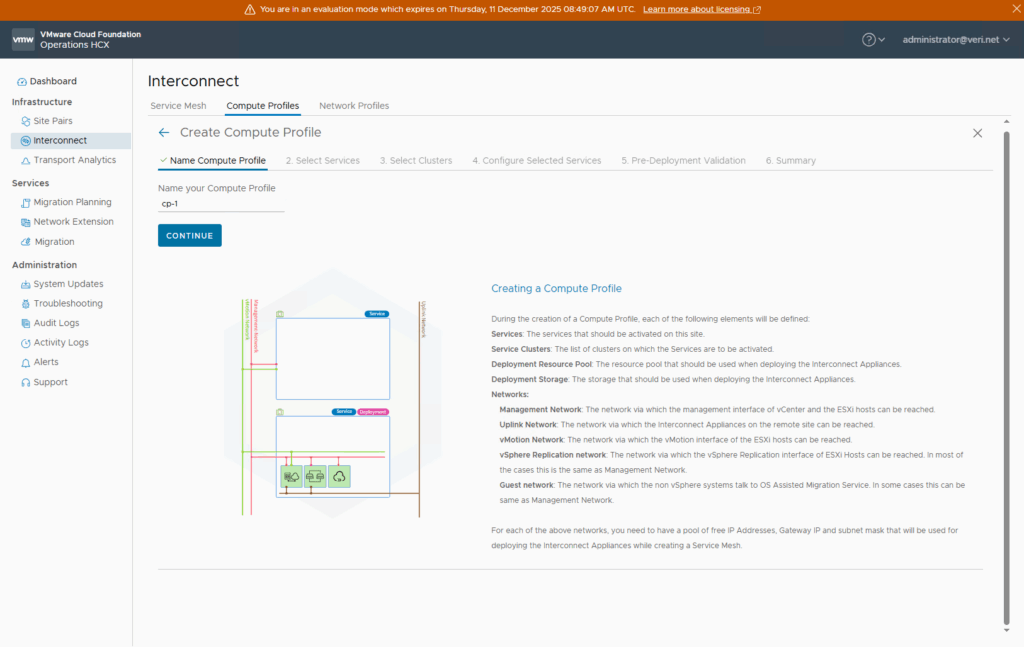Open the Learn more about licensing link
Screen dimensions: 1024x647
[701, 9]
